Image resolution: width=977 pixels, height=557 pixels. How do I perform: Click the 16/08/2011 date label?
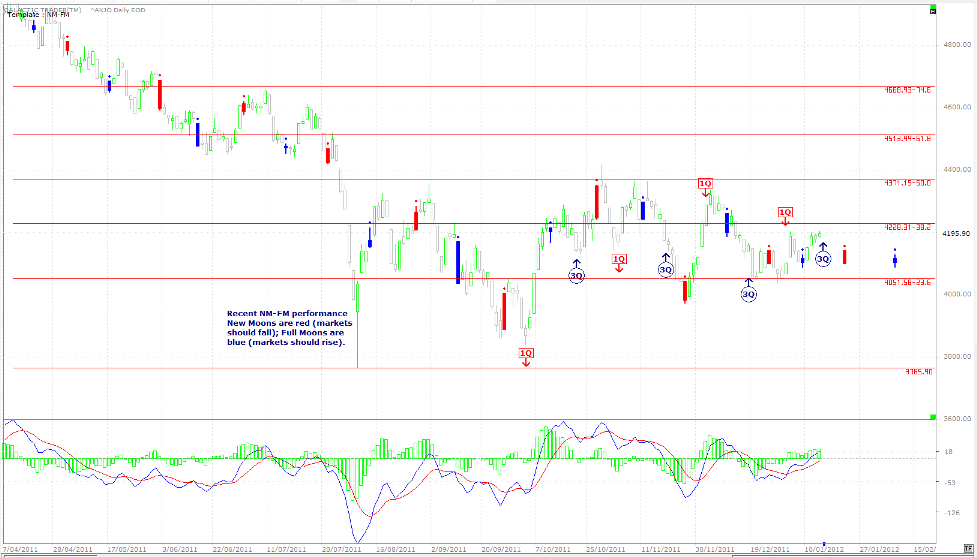coord(394,550)
